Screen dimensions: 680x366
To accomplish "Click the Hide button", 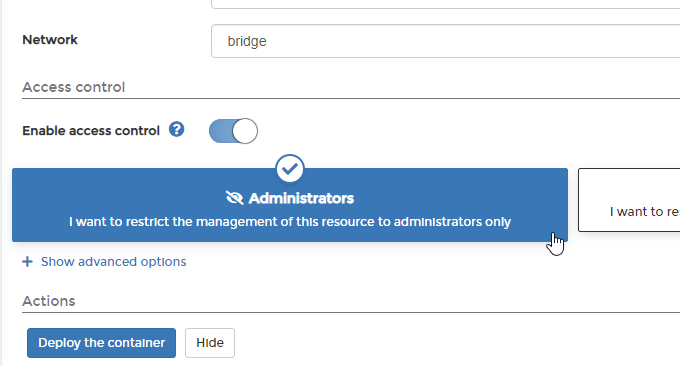I will click(210, 343).
